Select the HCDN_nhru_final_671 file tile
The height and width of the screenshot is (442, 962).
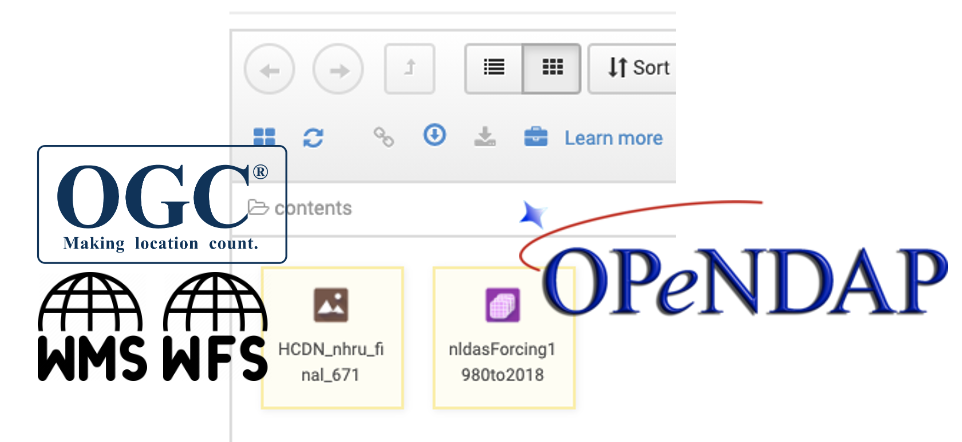(x=331, y=337)
